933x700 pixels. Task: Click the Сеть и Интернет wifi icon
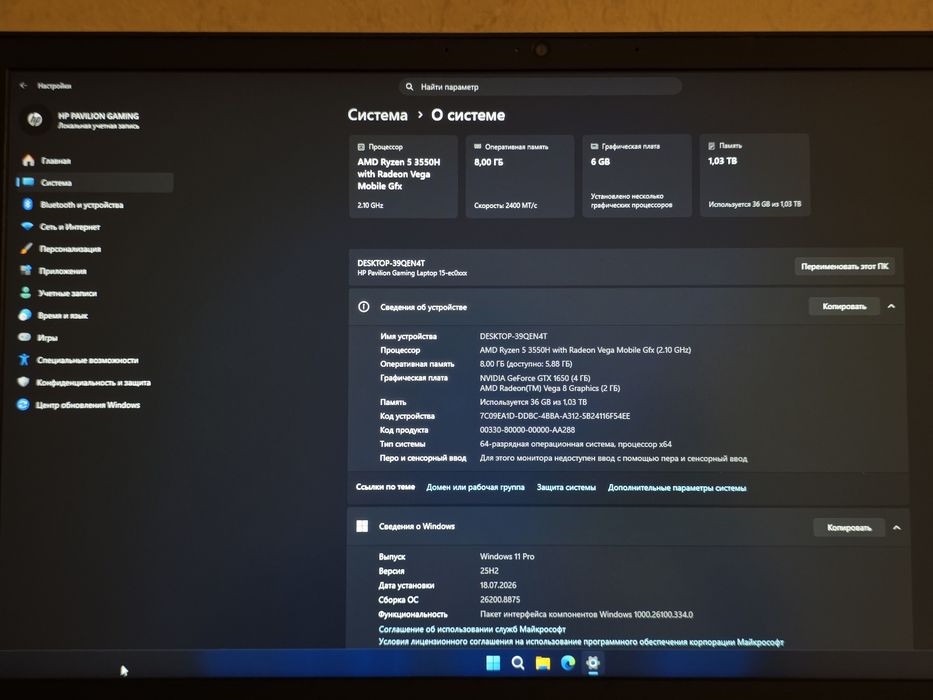click(27, 226)
